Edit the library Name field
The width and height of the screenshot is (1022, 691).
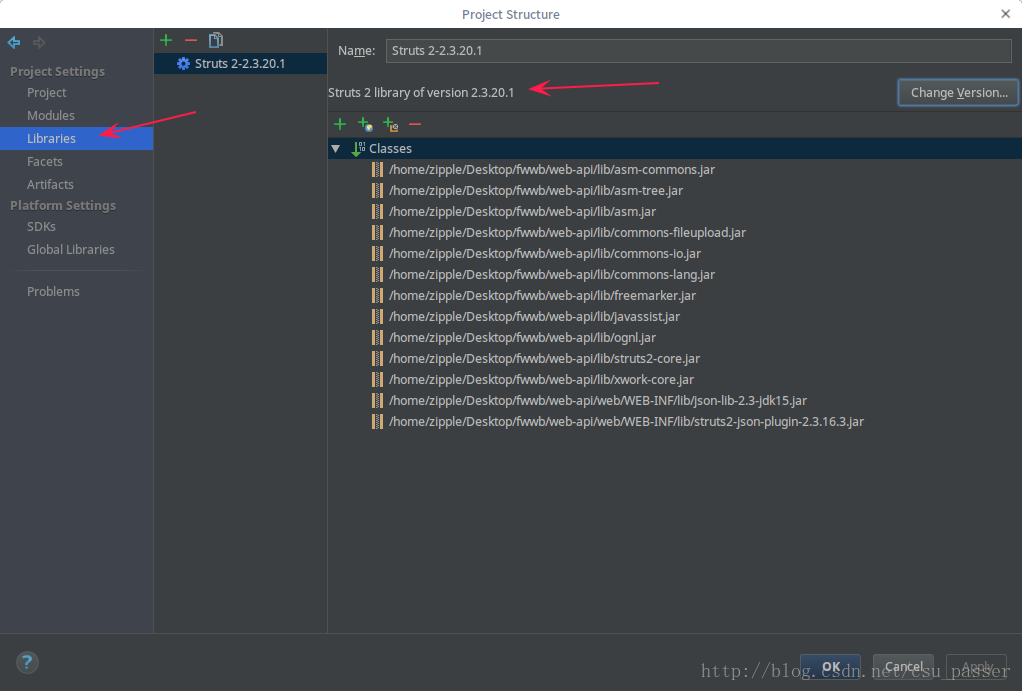pyautogui.click(x=699, y=51)
